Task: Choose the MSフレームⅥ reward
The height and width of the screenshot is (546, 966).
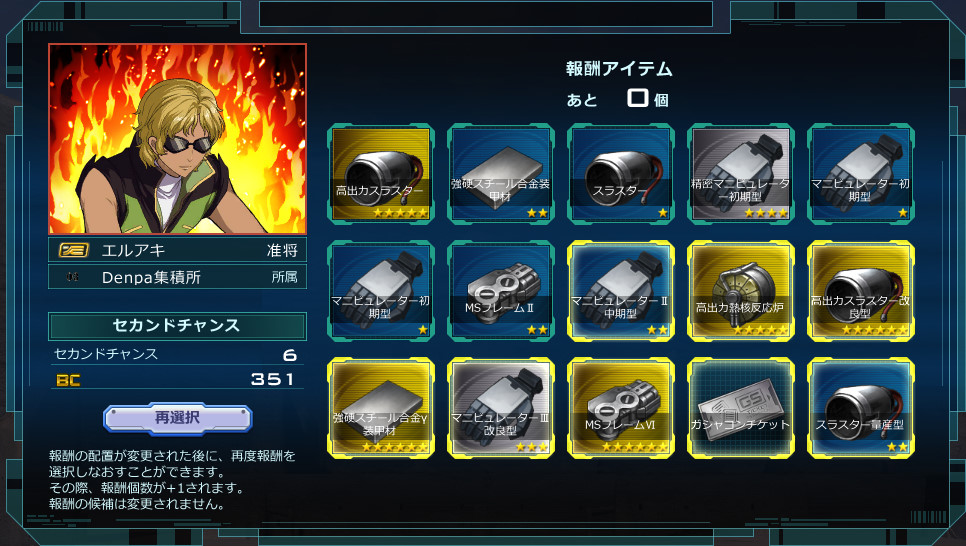Action: tap(621, 408)
